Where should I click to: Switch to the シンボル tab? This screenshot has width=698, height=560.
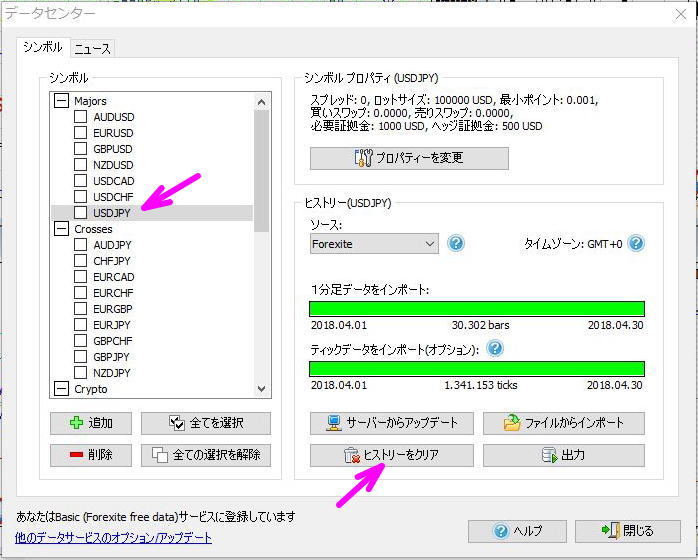click(43, 47)
